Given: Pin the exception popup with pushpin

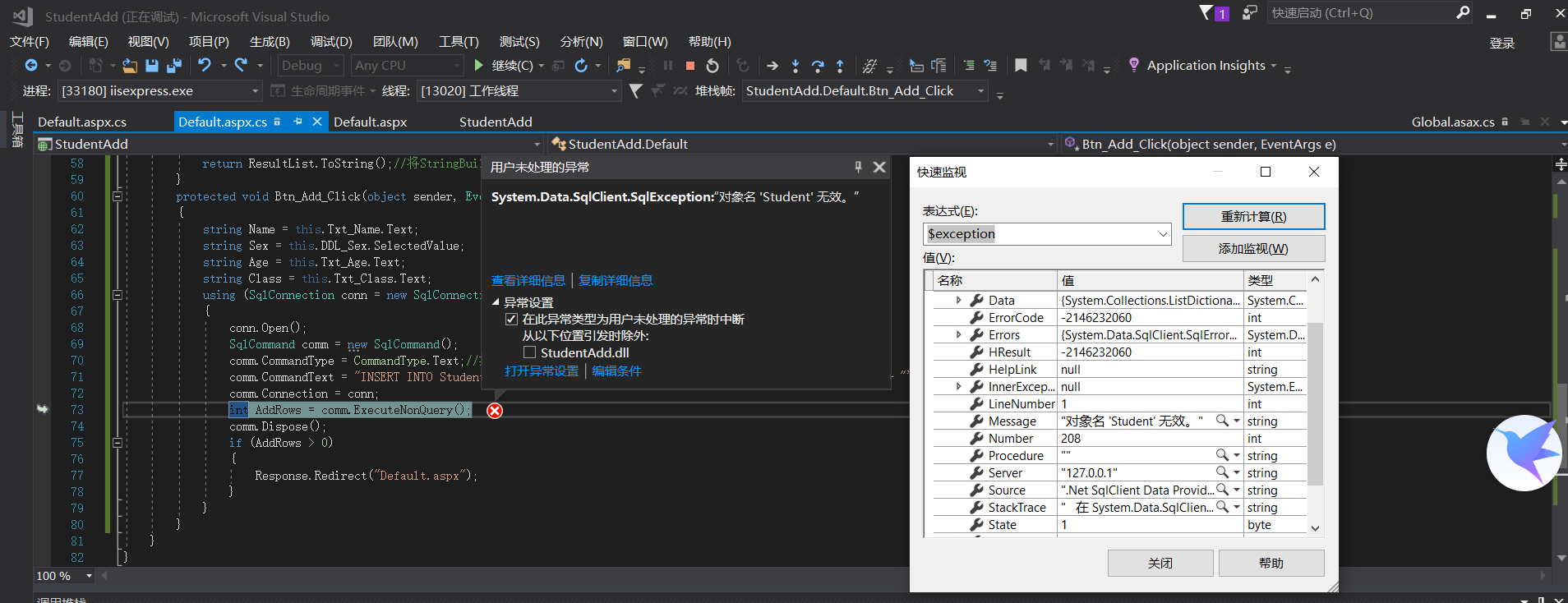Looking at the screenshot, I should point(858,167).
